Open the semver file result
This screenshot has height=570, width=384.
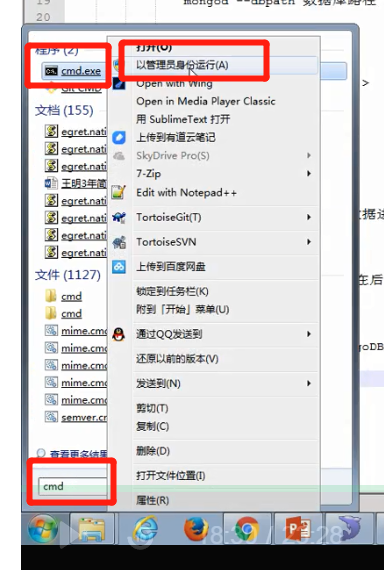click(76, 417)
